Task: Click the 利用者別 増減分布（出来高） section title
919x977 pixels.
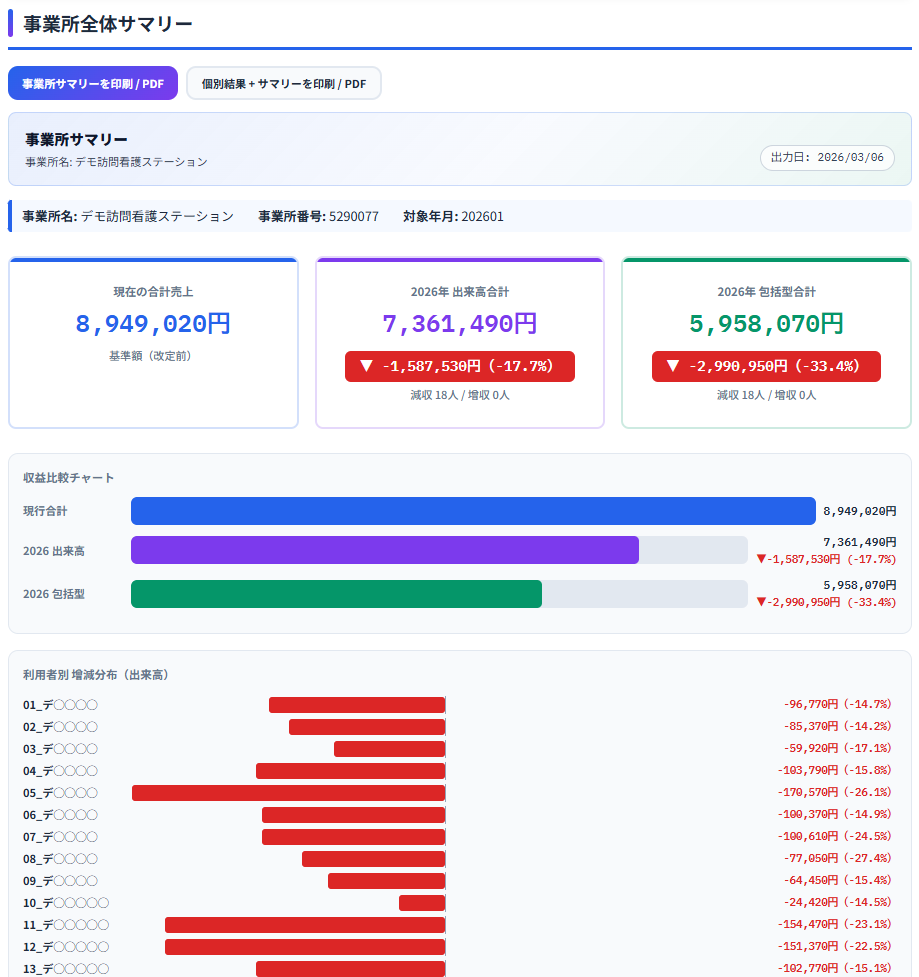Action: click(96, 675)
